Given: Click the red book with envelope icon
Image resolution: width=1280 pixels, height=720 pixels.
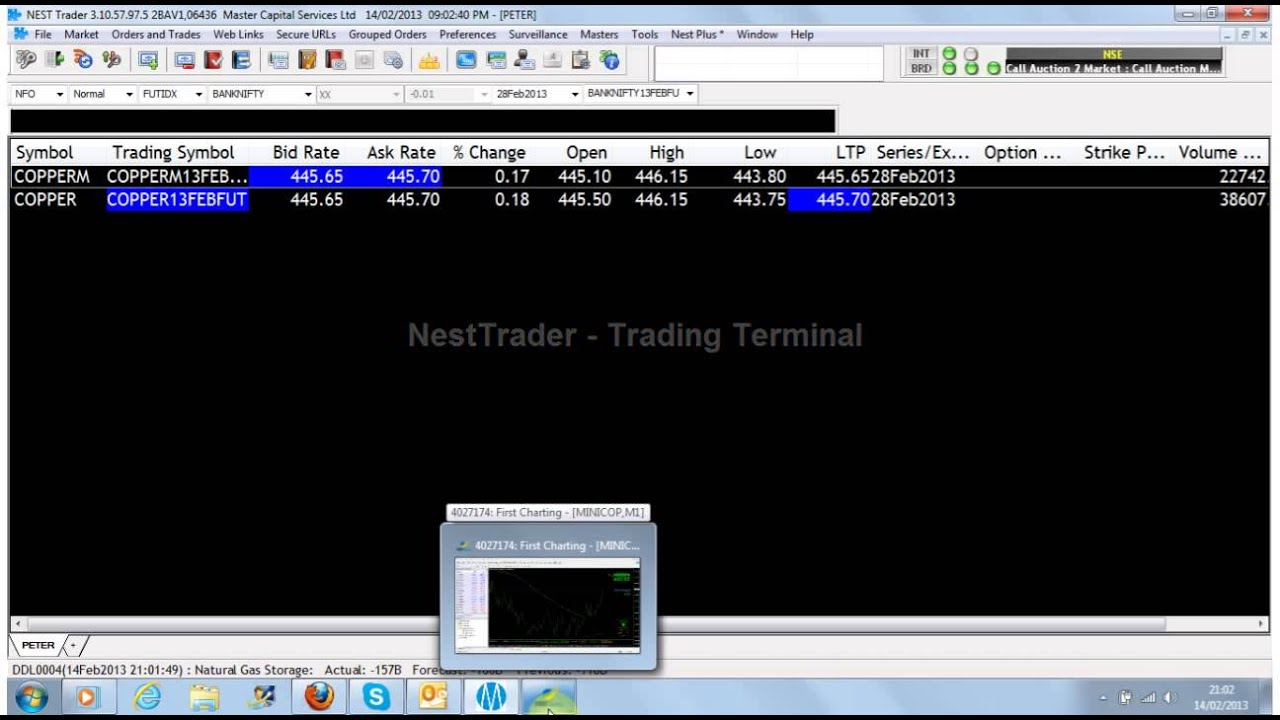Looking at the screenshot, I should pos(335,60).
